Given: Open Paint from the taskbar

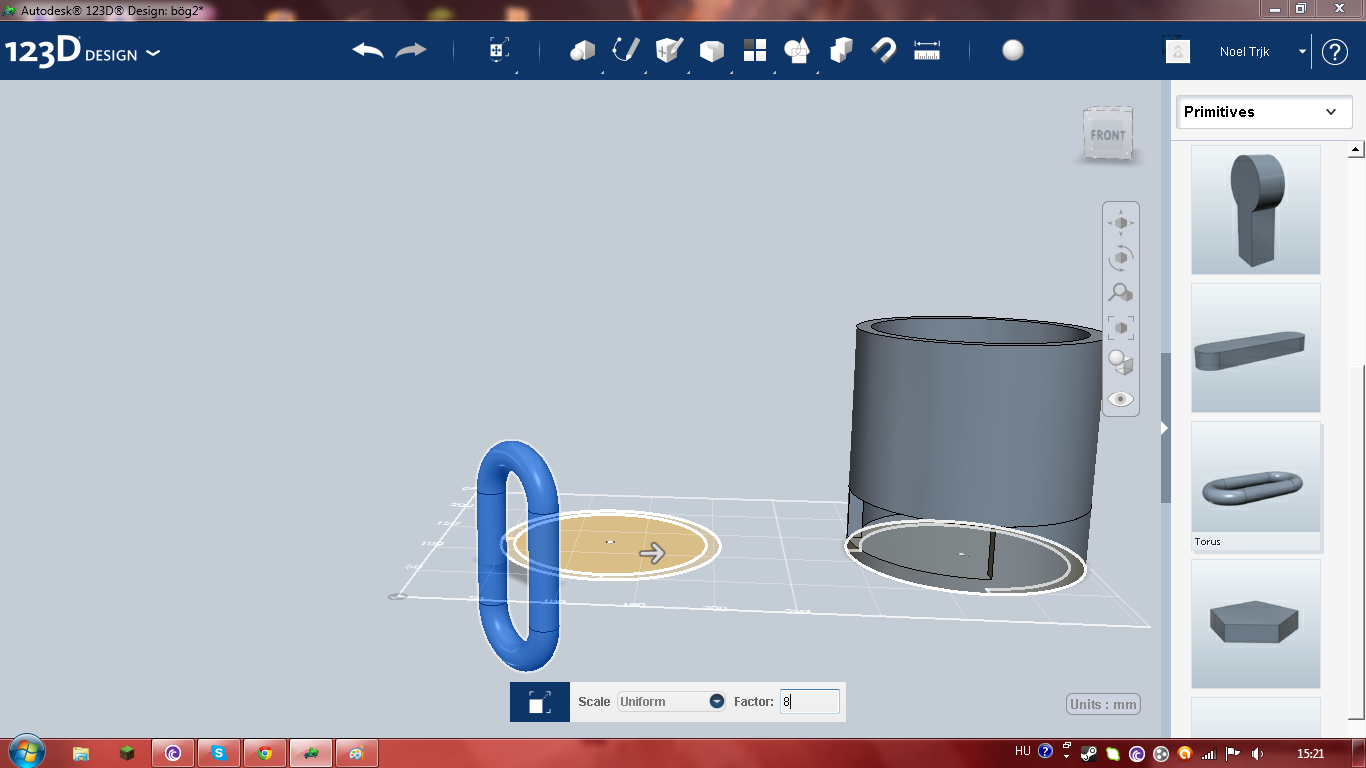Looking at the screenshot, I should pyautogui.click(x=356, y=753).
